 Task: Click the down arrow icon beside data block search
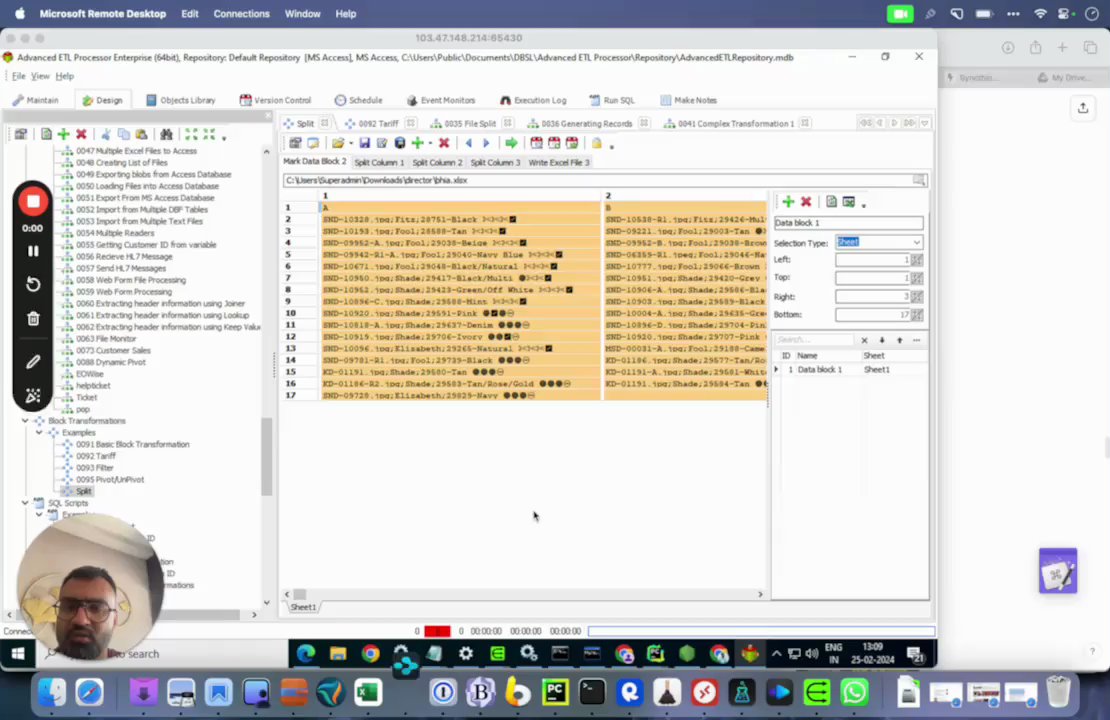coord(882,341)
